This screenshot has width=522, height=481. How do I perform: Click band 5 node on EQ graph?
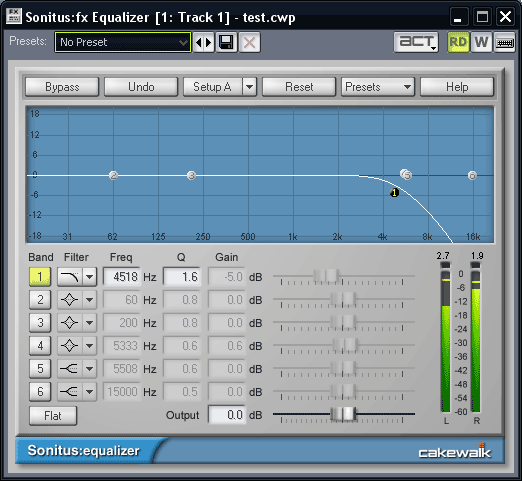[407, 175]
